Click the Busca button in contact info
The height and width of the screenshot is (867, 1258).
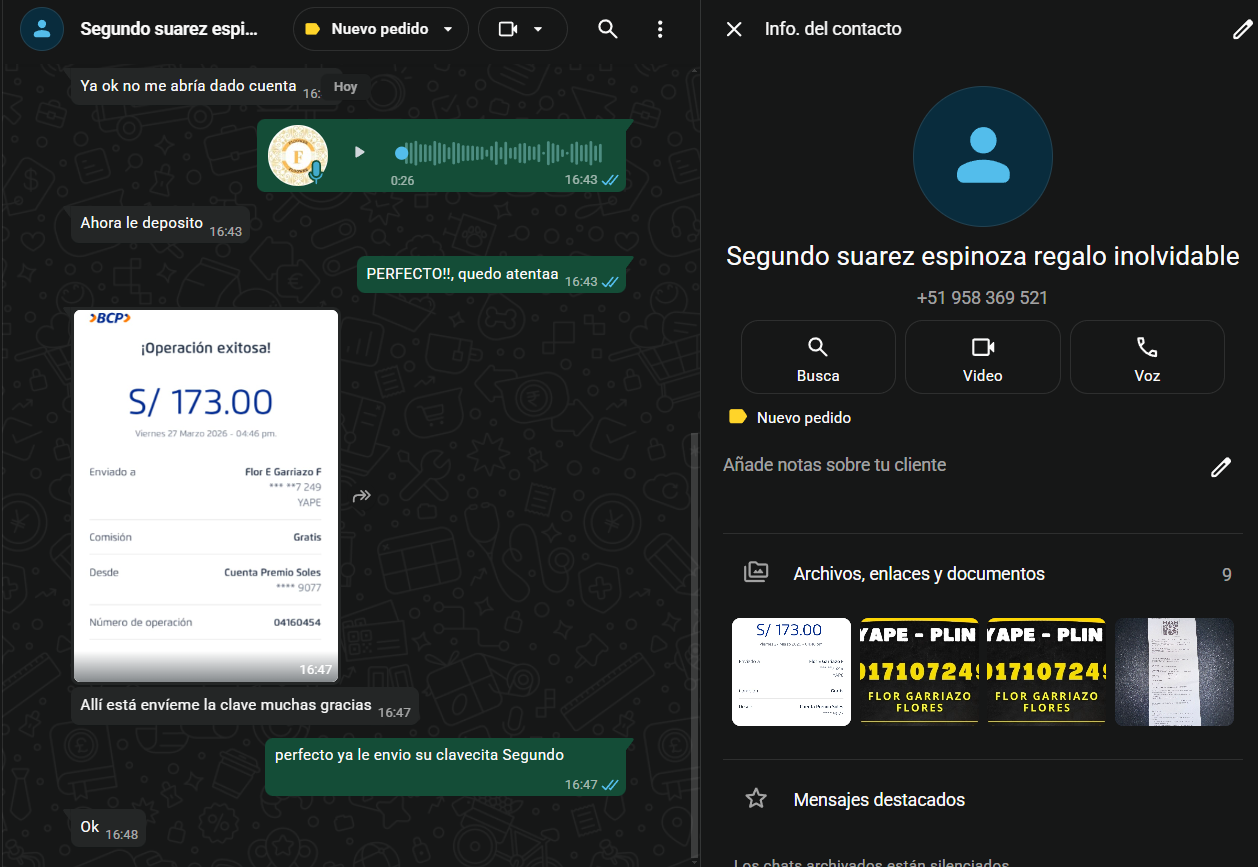817,357
